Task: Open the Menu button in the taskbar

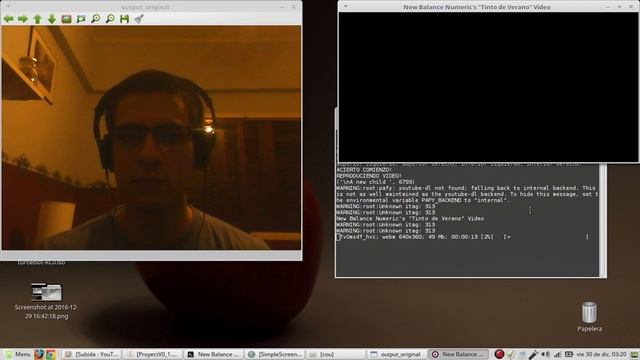Action: 18,354
